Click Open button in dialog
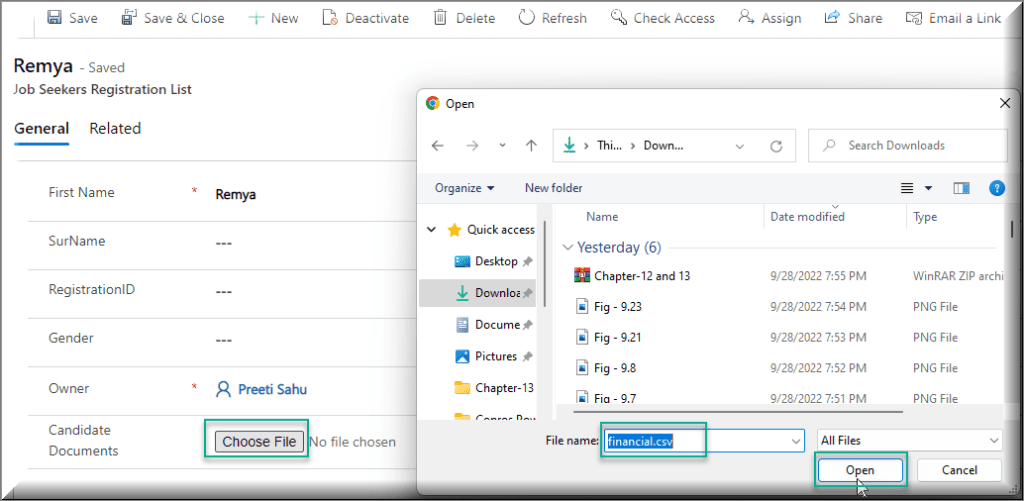The image size is (1024, 501). coord(860,470)
